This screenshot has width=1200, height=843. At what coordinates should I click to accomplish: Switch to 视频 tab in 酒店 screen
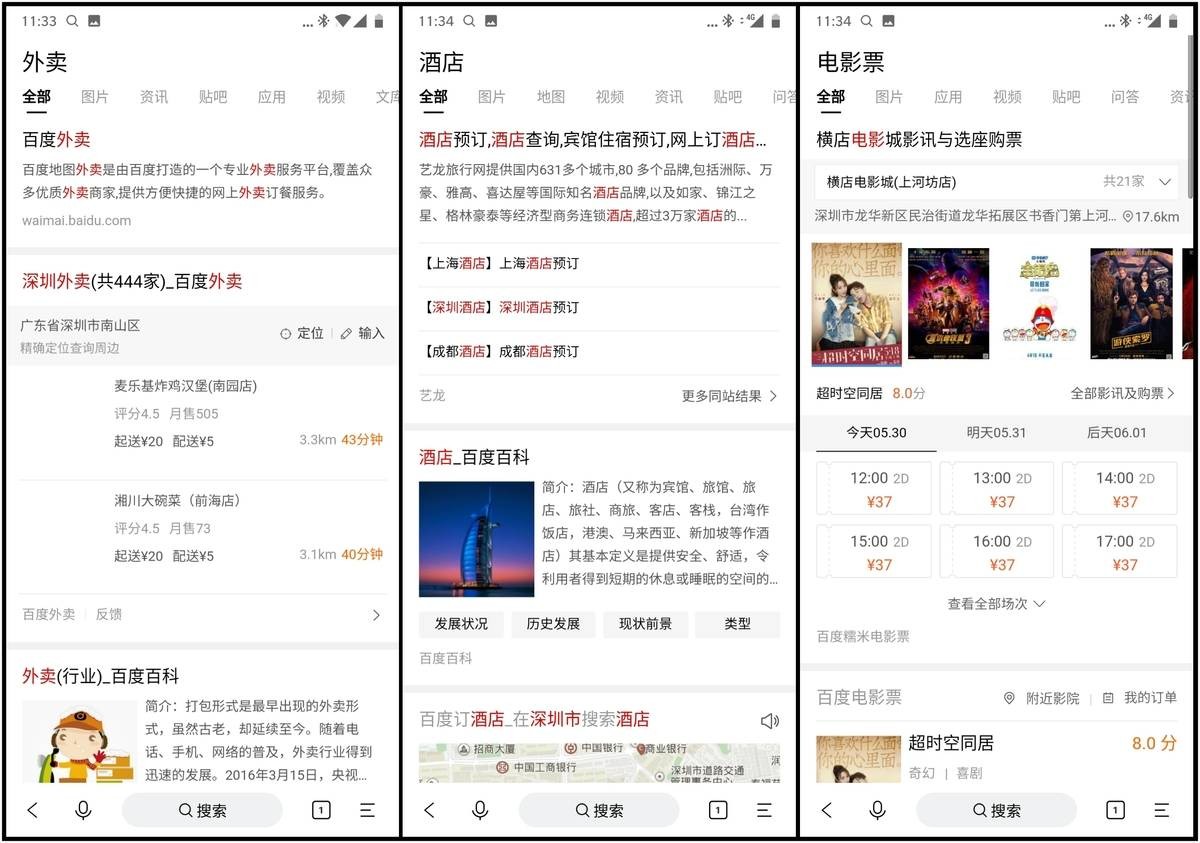[610, 97]
